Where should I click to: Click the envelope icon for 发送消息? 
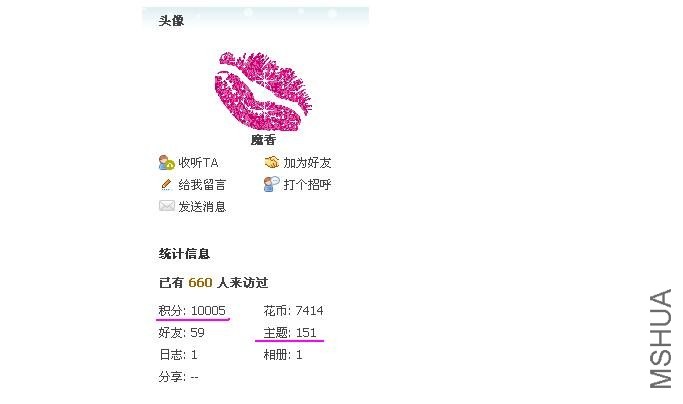166,206
